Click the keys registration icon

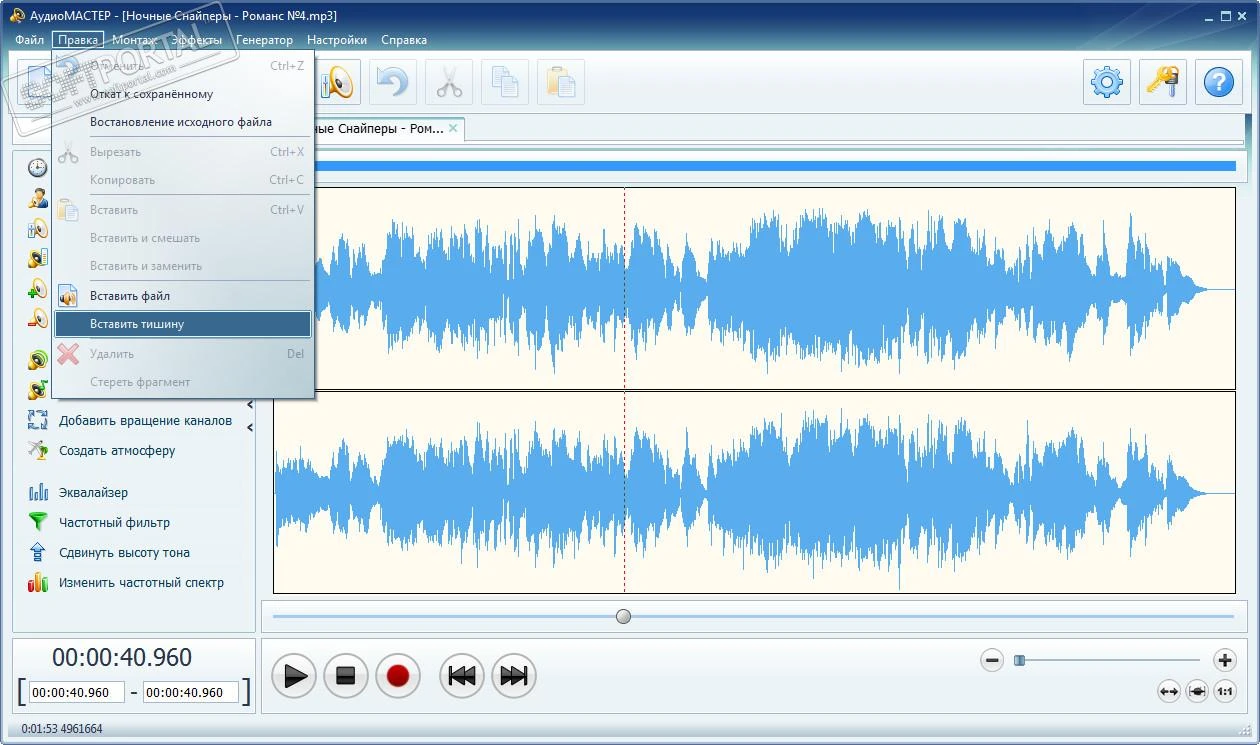1163,82
